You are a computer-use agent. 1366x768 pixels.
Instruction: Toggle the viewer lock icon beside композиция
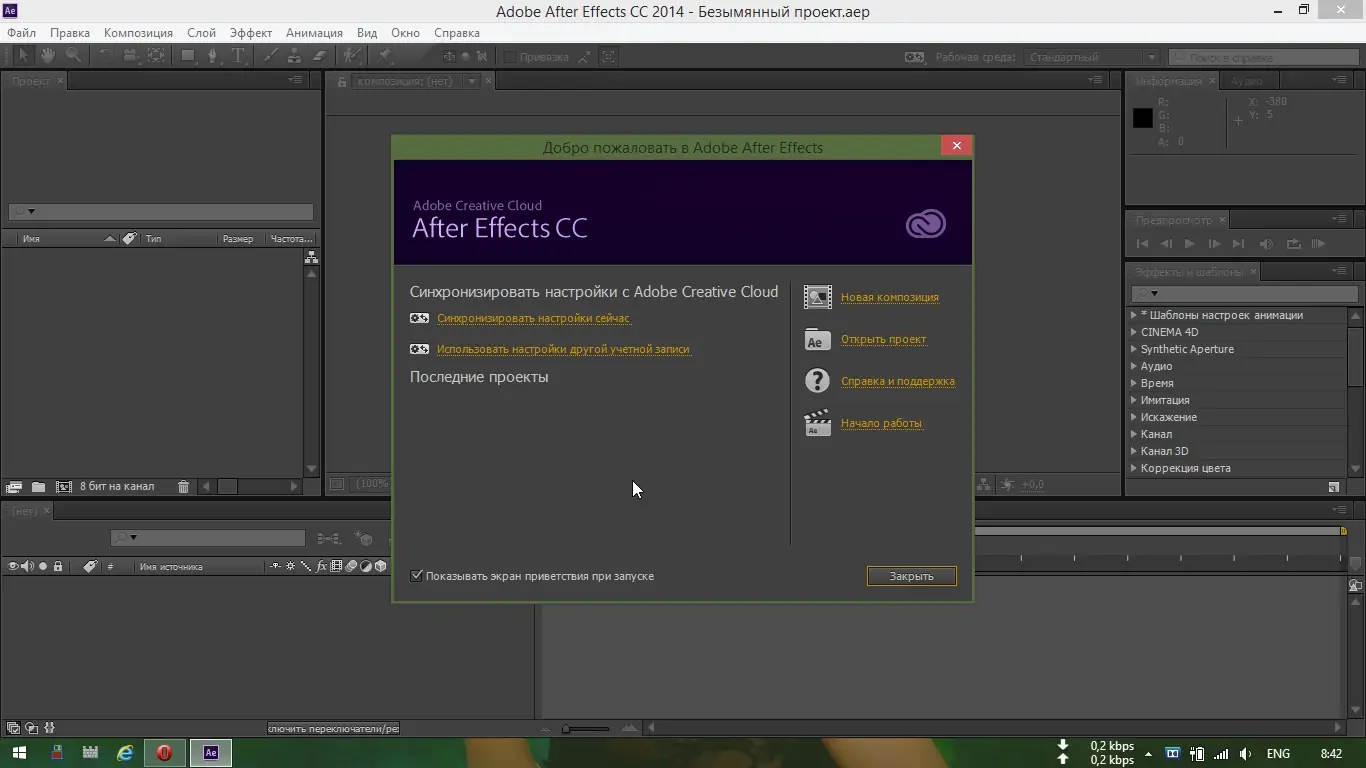(x=342, y=82)
